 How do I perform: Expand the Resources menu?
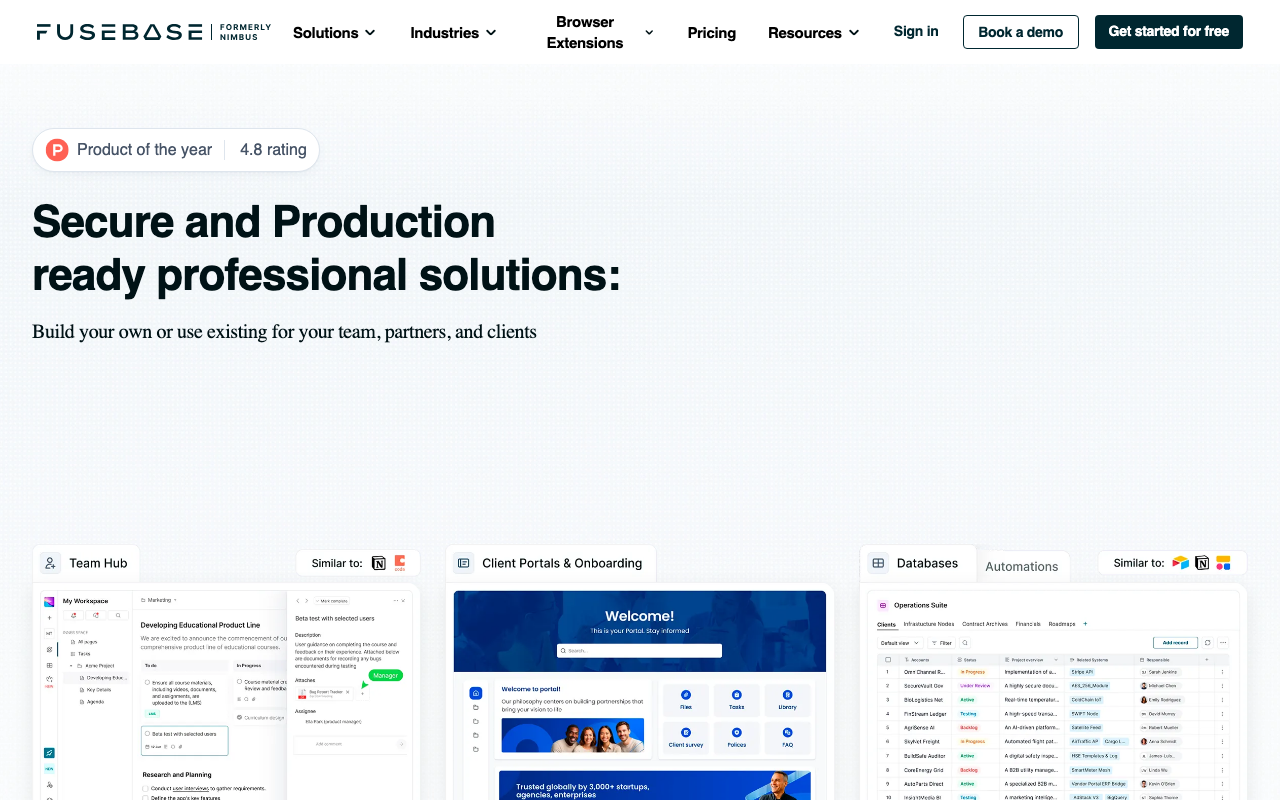click(813, 32)
